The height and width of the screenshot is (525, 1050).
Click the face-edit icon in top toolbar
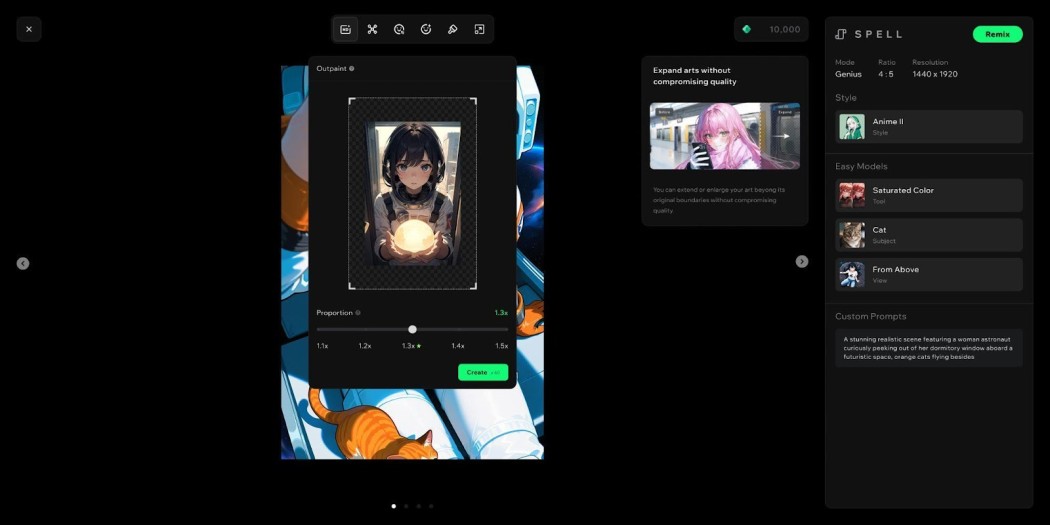click(x=399, y=29)
